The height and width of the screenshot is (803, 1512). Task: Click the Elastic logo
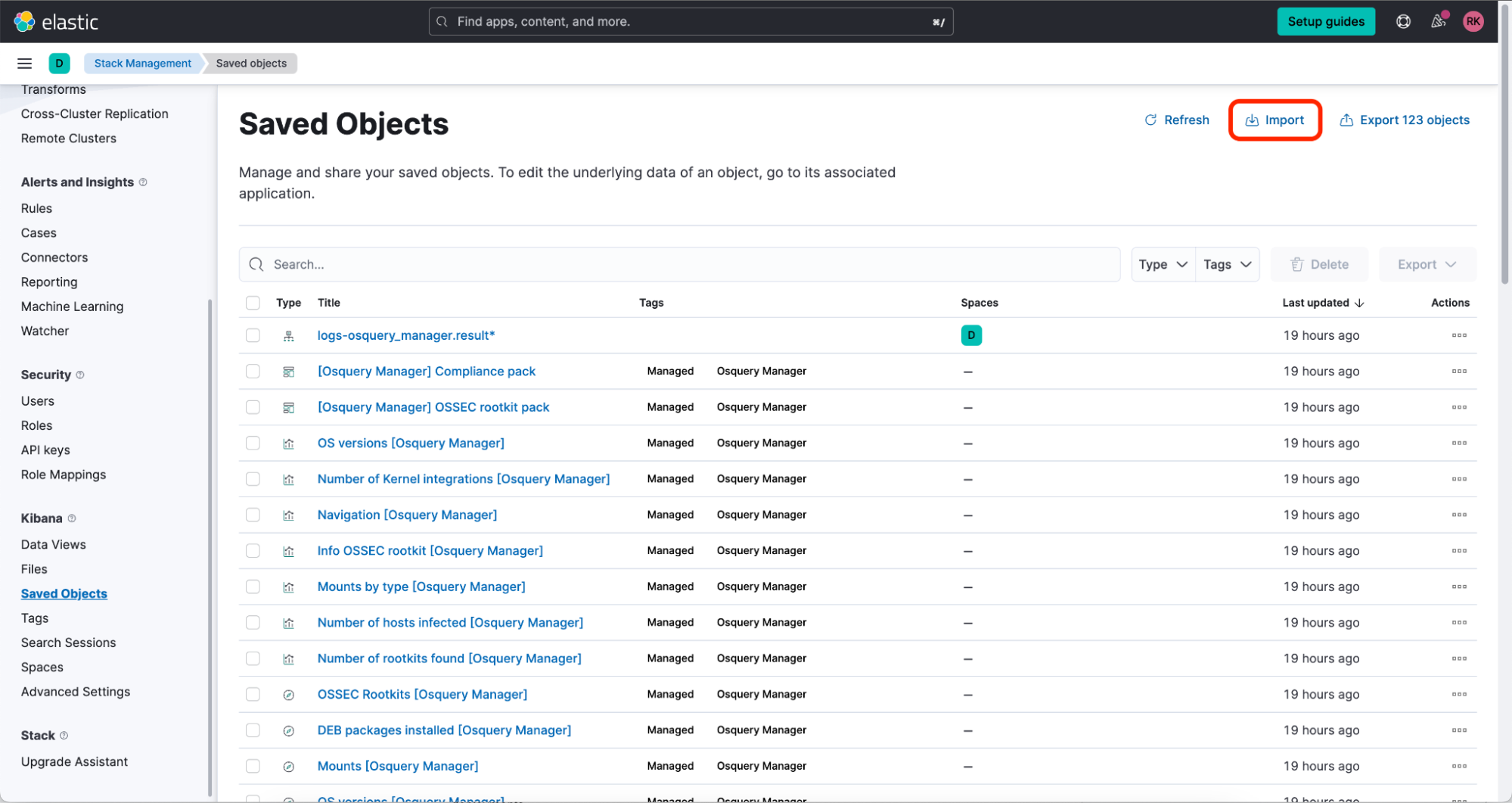click(56, 22)
